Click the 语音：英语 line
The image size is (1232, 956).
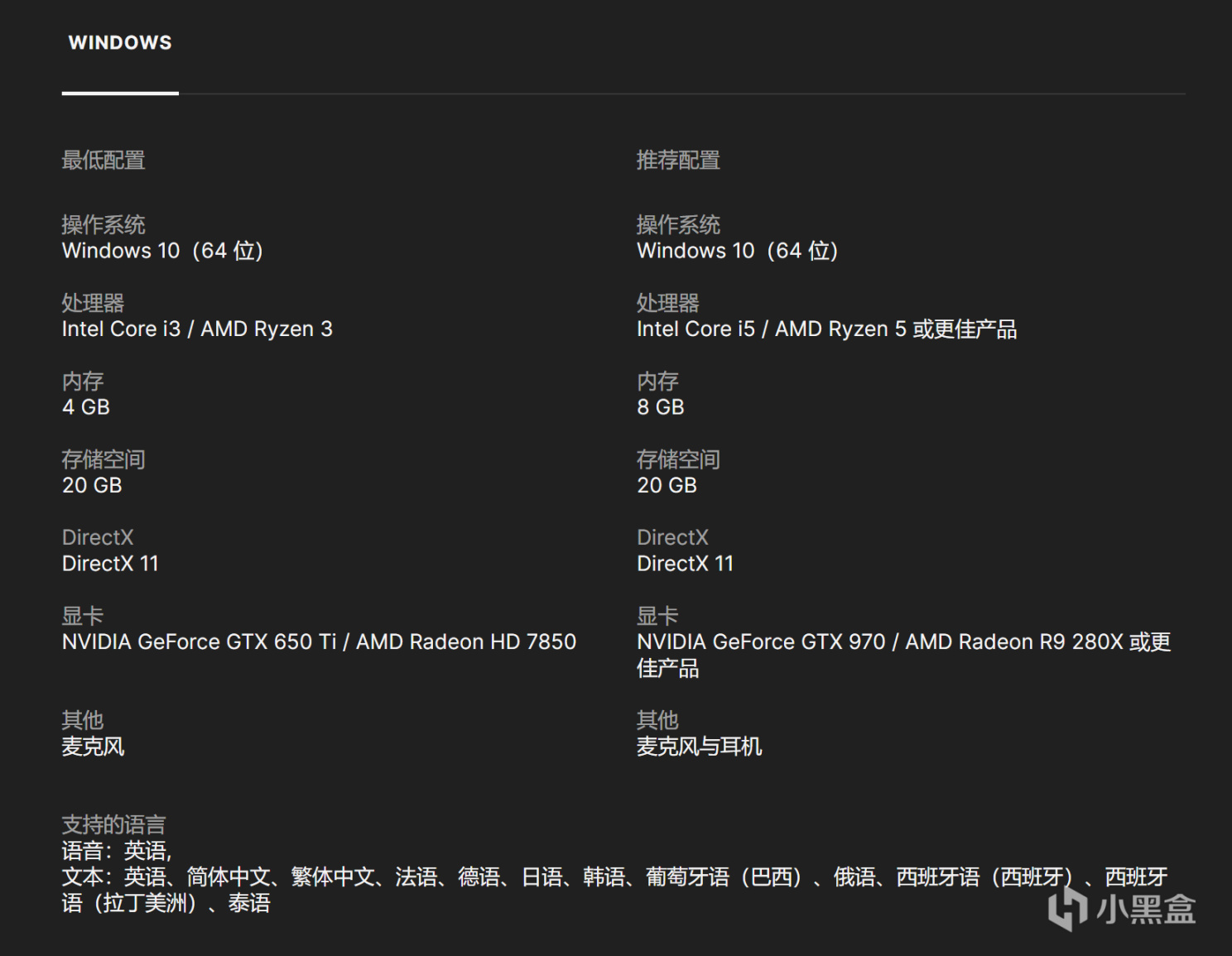[117, 851]
